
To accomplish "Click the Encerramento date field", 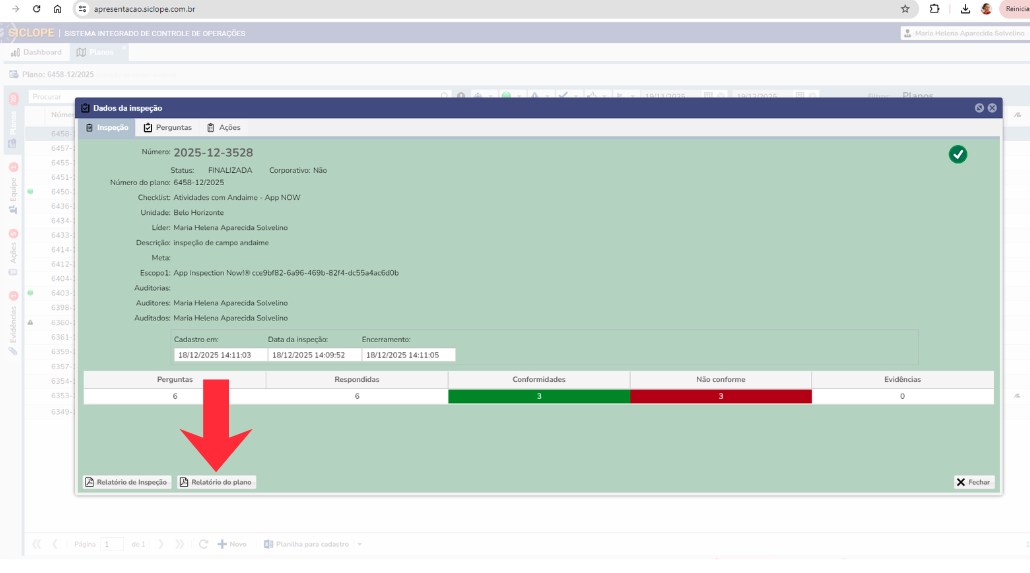I will click(408, 354).
